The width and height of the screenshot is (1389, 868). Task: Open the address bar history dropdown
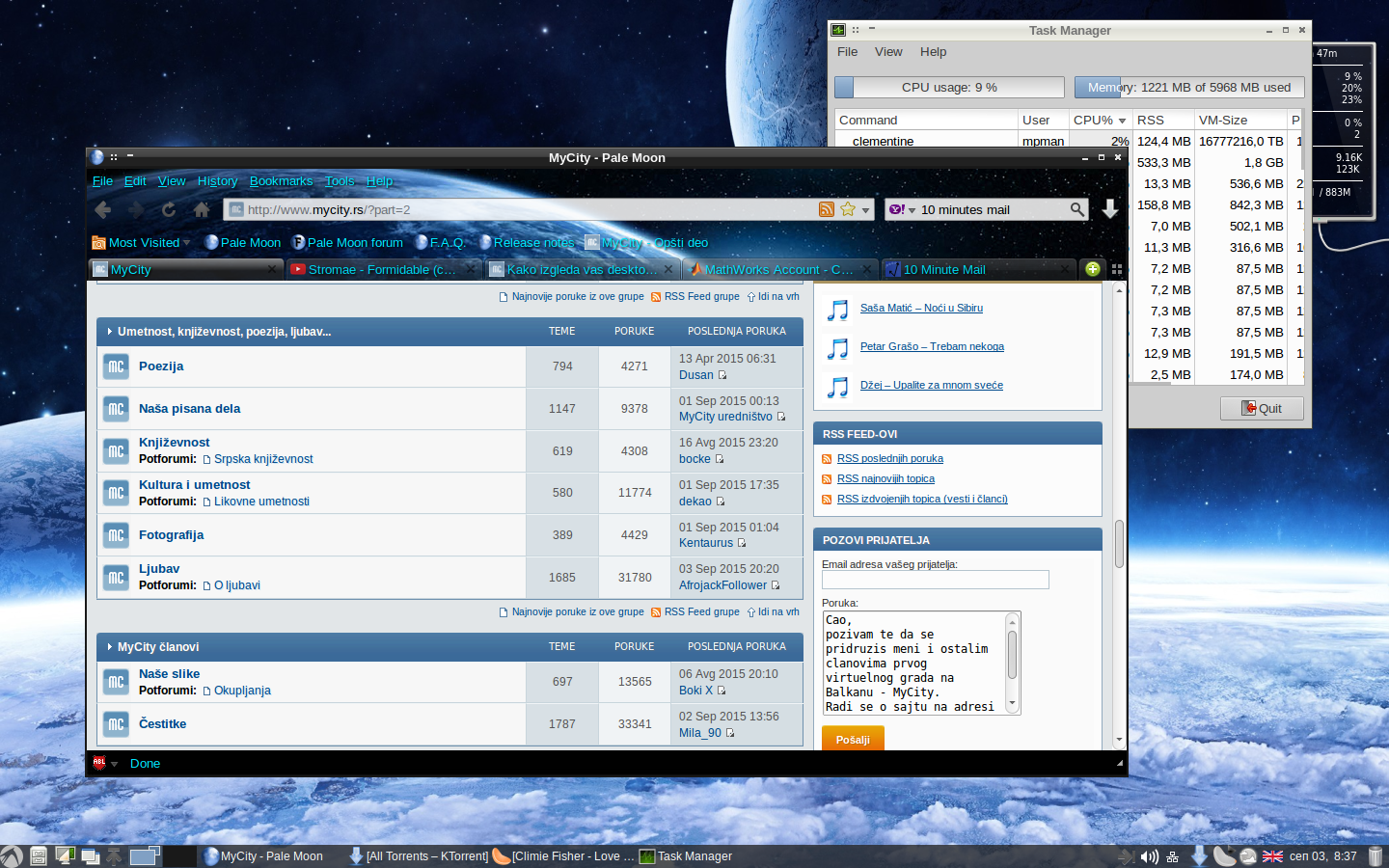(866, 210)
